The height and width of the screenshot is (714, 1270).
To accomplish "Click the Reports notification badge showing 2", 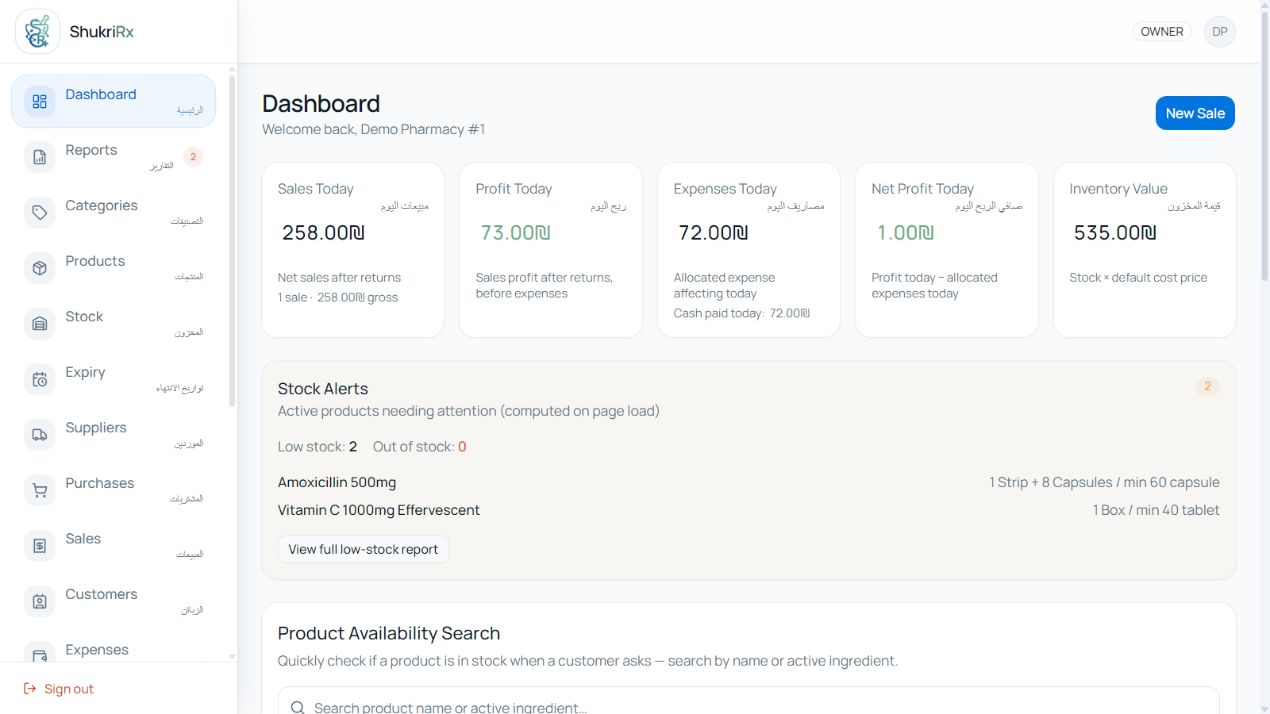I will coord(193,156).
